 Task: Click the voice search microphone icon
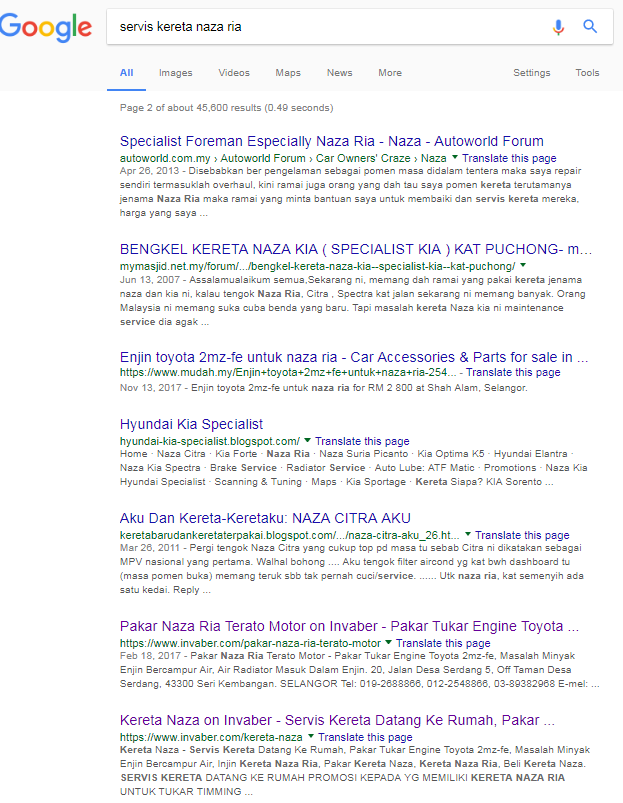(x=558, y=27)
